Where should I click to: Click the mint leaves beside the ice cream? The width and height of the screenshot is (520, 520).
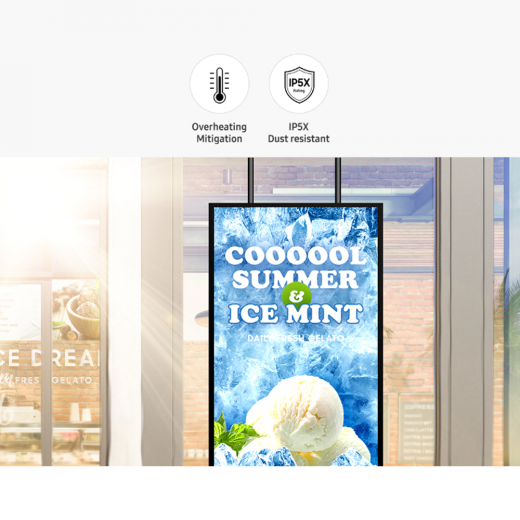click(235, 433)
